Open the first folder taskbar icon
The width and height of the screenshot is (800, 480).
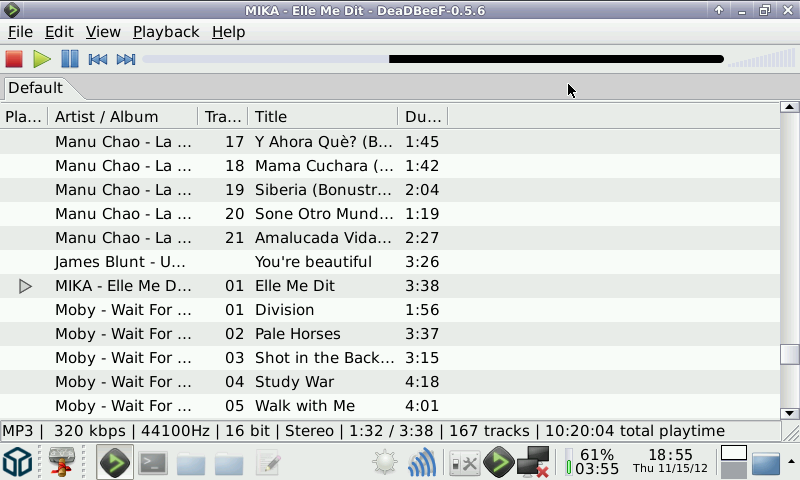(191, 463)
